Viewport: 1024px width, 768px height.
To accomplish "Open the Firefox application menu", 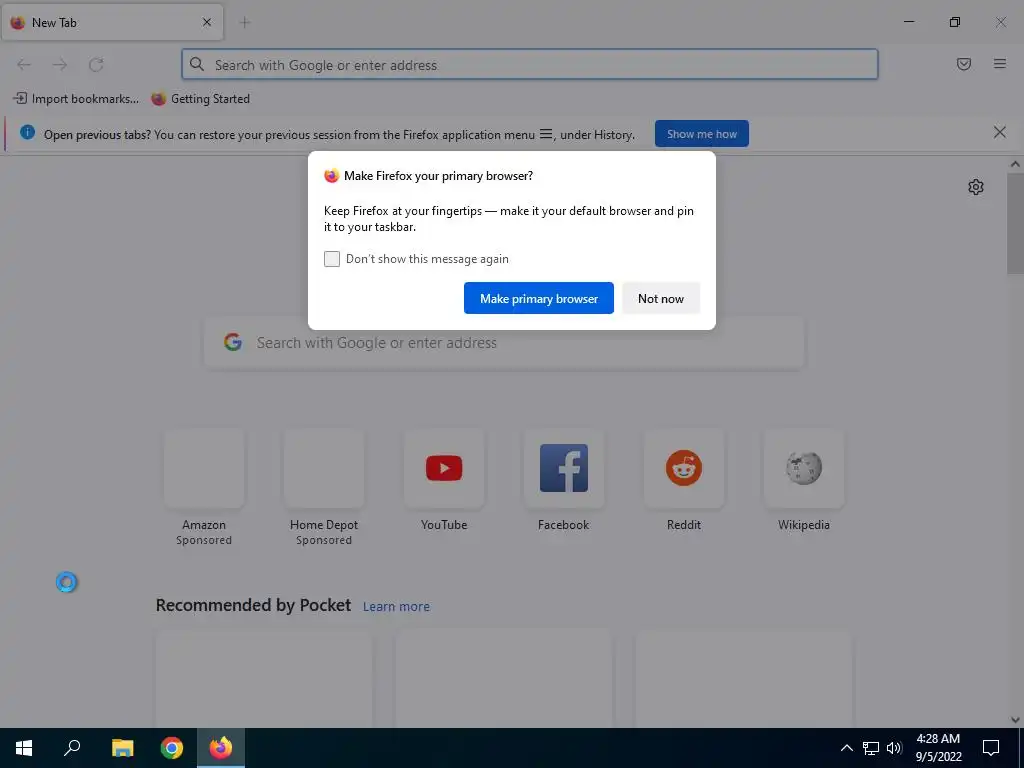I will (x=1000, y=64).
